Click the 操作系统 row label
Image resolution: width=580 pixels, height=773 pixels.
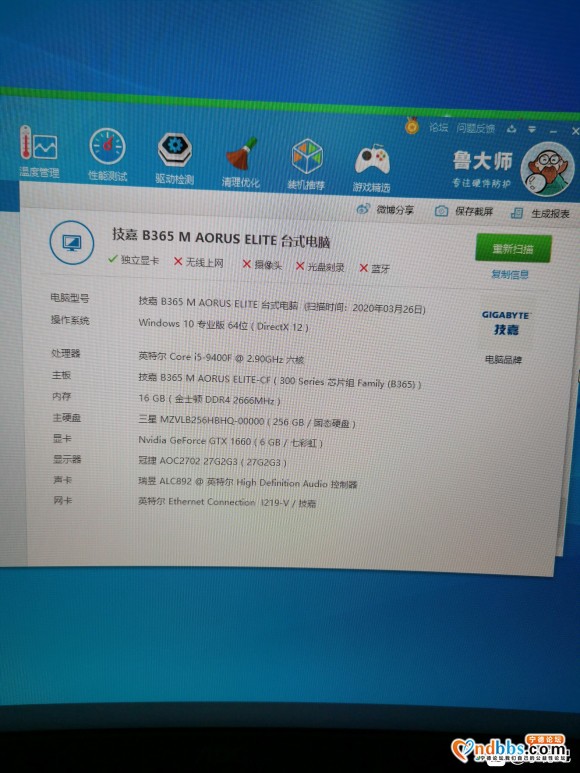click(70, 319)
